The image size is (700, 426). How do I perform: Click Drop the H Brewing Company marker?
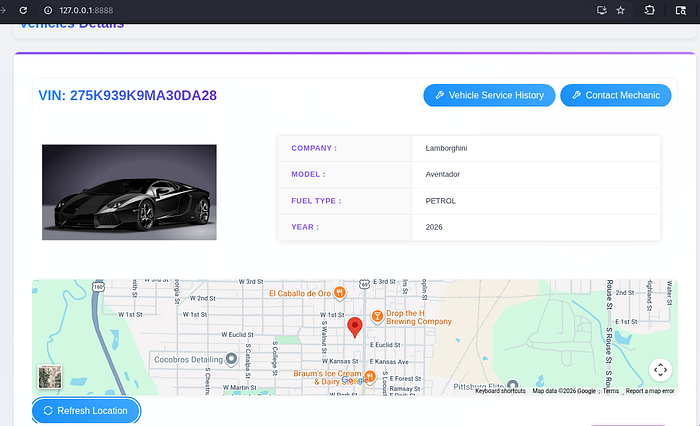377,317
